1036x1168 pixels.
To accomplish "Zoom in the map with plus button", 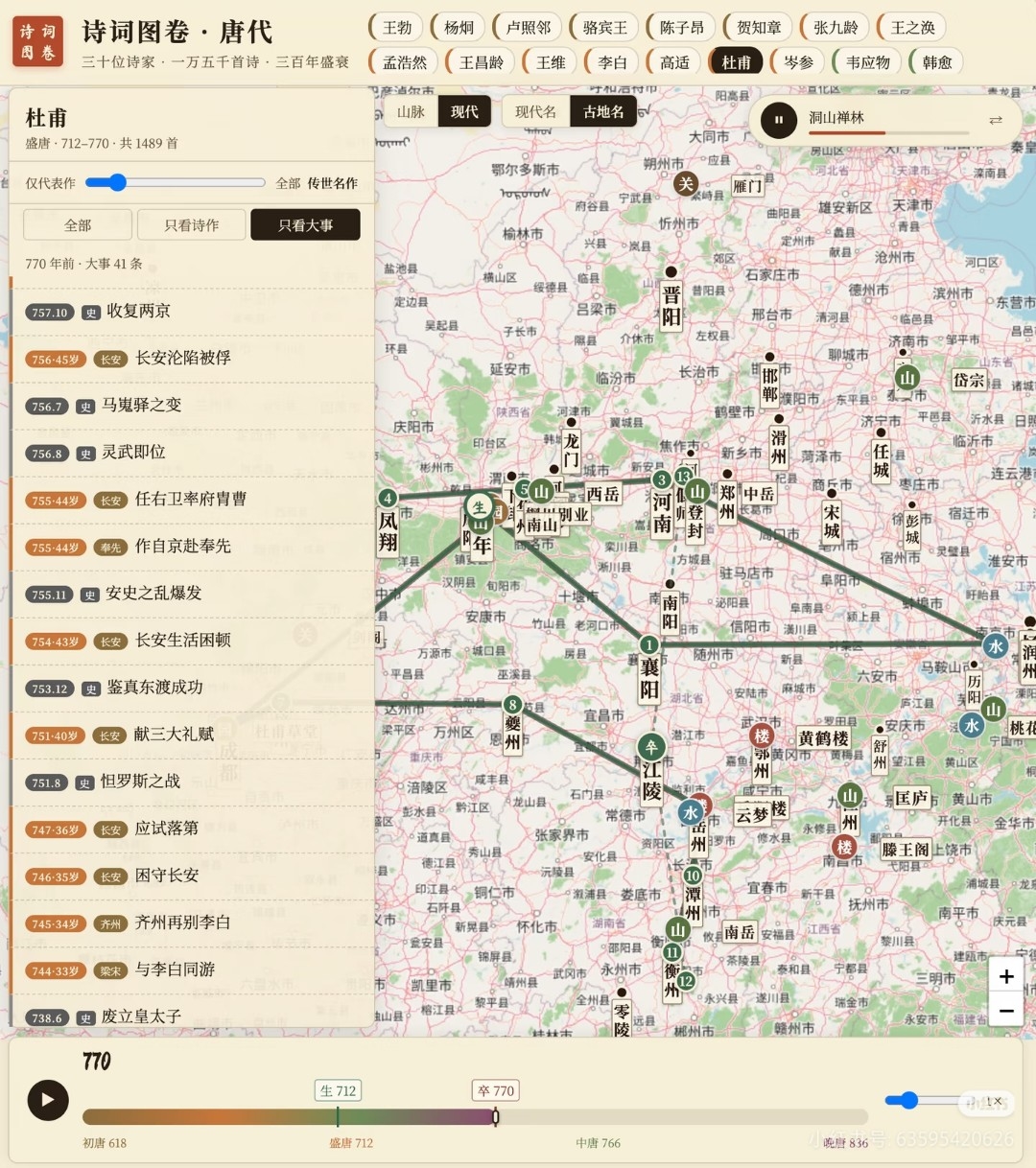I will 1006,976.
